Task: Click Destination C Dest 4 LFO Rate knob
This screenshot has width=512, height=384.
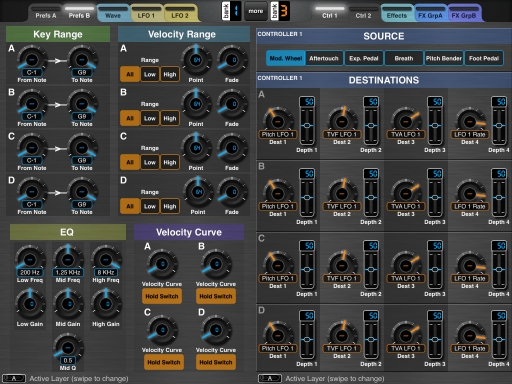Action: [470, 266]
